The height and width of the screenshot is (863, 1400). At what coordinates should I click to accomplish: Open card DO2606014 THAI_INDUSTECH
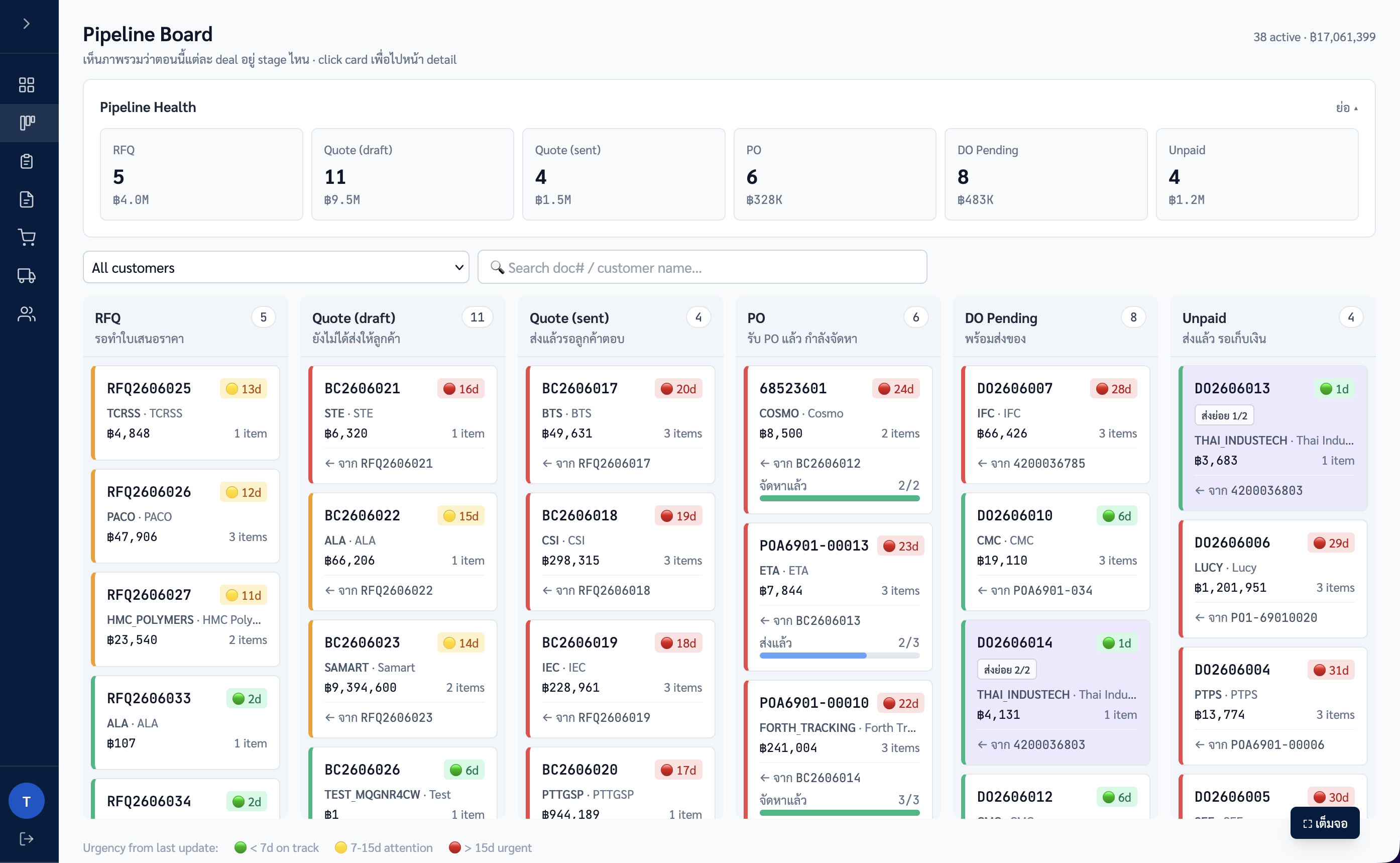click(x=1056, y=692)
